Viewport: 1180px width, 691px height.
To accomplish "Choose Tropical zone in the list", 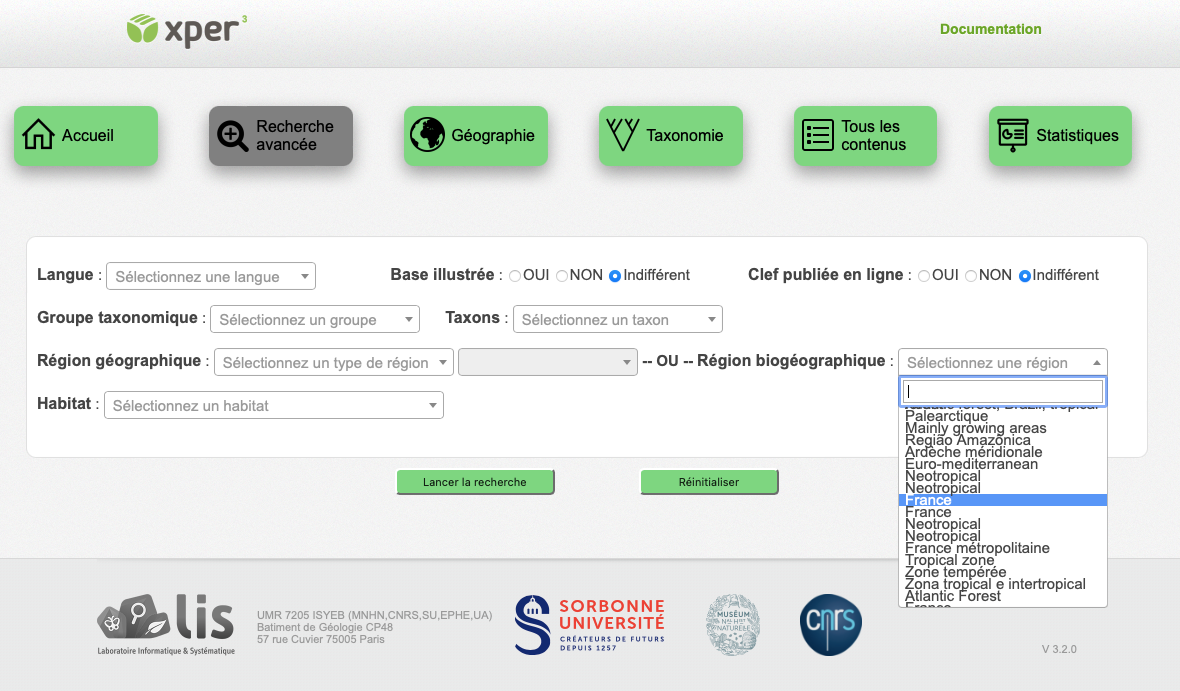I will click(x=1002, y=561).
